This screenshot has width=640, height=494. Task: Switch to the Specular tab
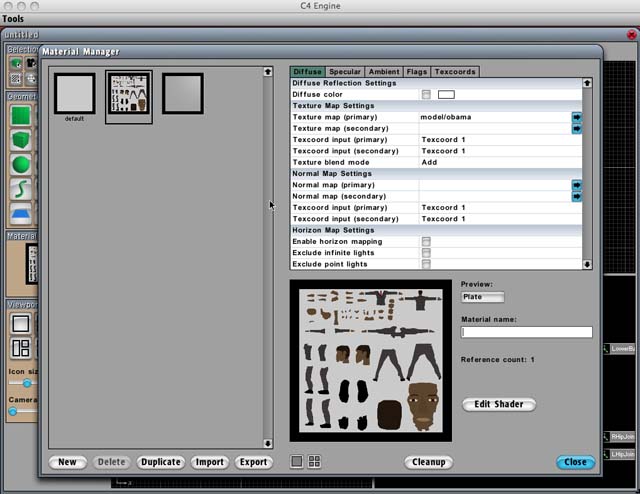point(345,72)
